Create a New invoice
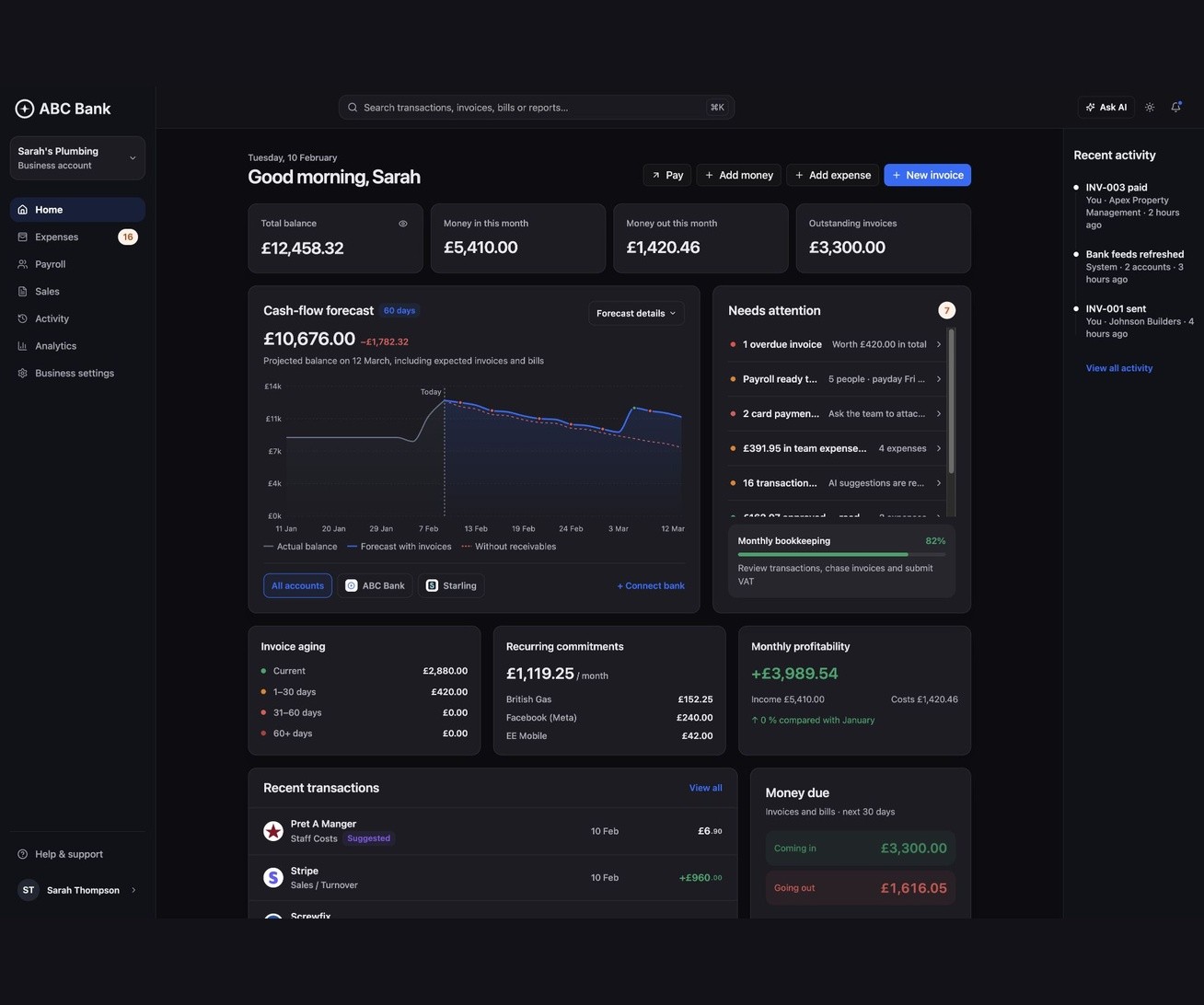 927,175
